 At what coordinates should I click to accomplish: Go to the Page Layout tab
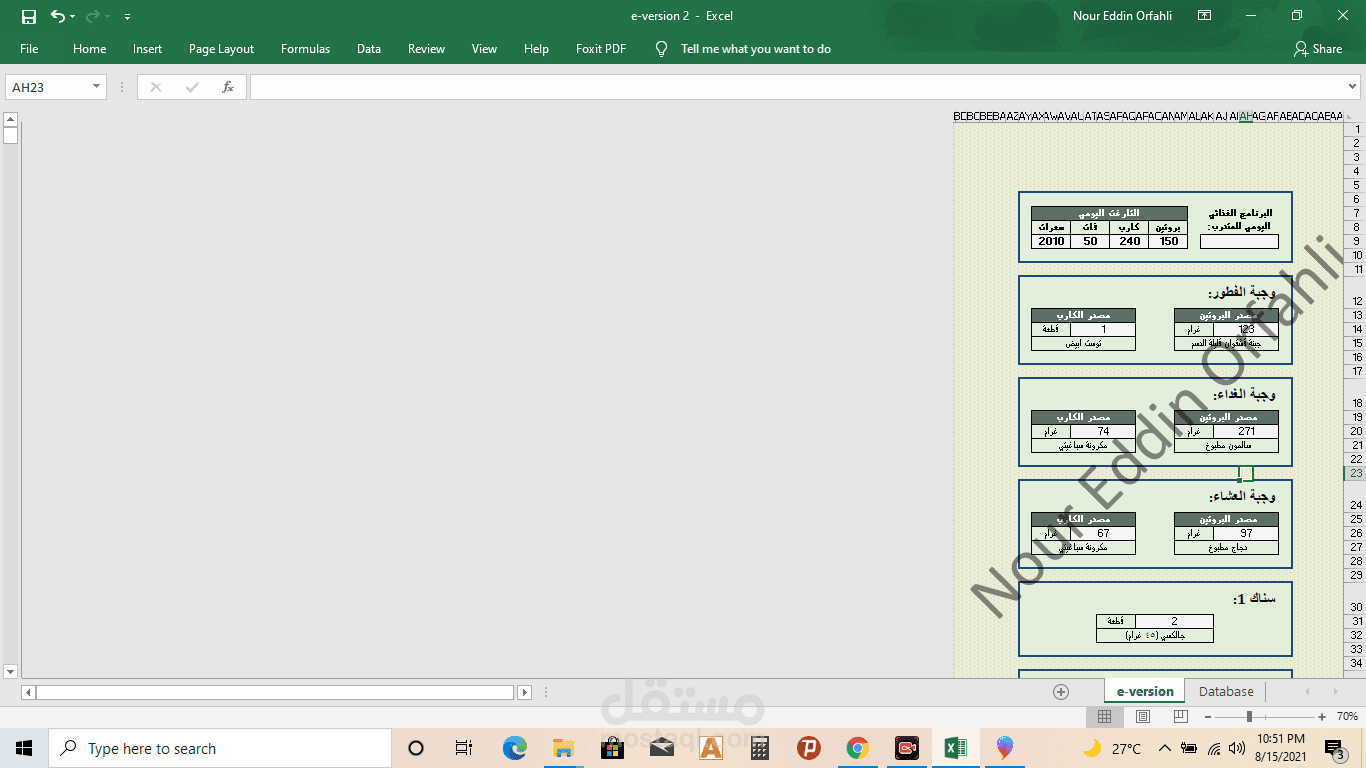pos(221,49)
